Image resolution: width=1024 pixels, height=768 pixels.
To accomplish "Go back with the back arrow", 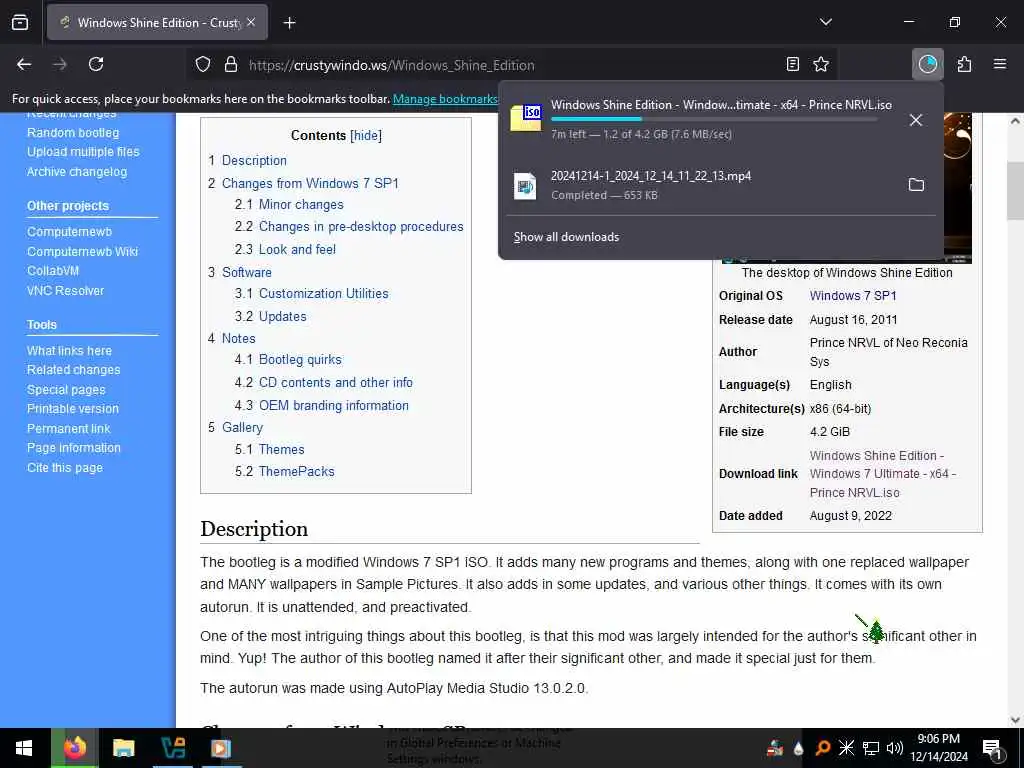I will click(24, 64).
